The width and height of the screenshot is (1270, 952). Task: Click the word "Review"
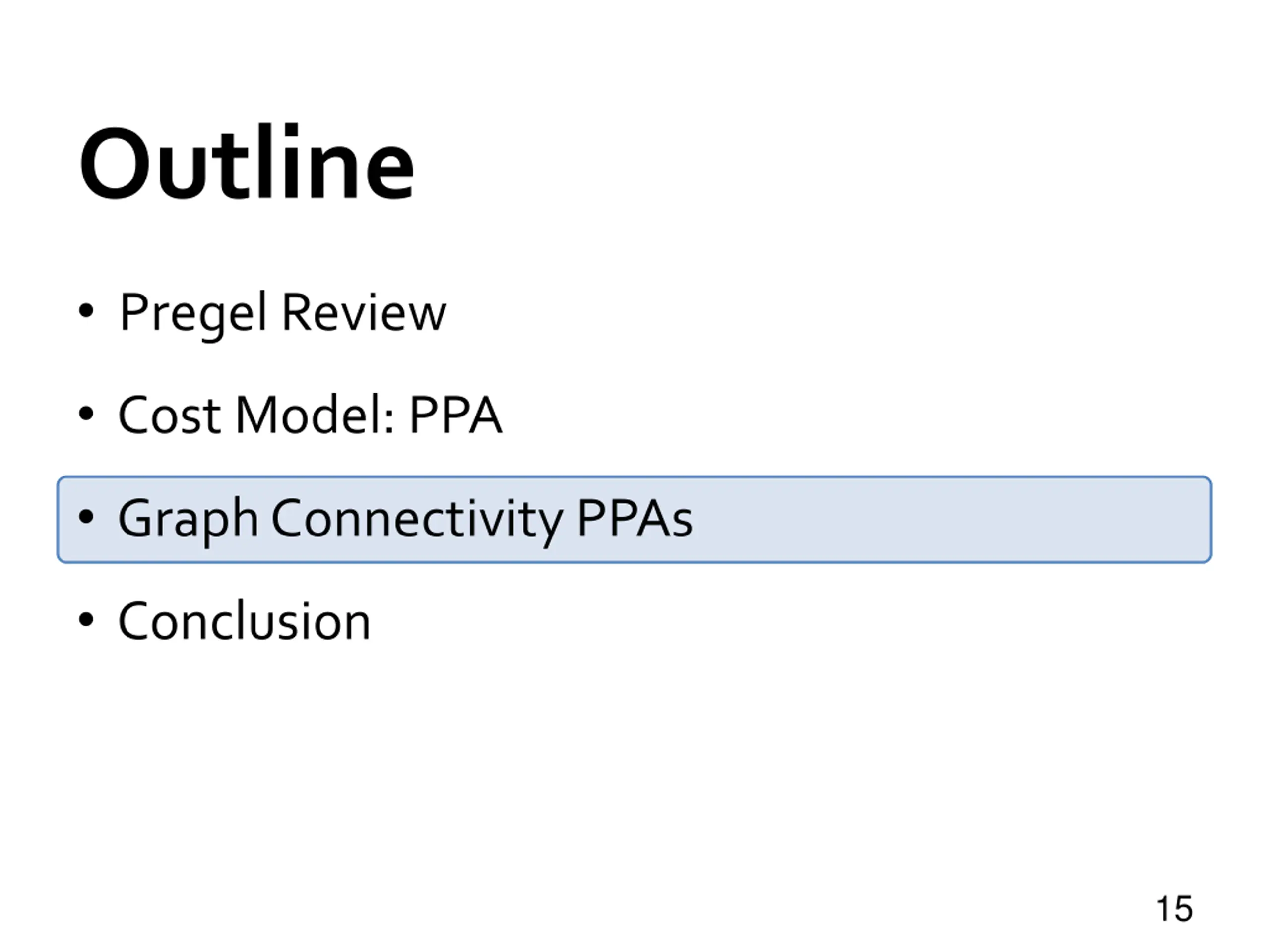[x=364, y=312]
